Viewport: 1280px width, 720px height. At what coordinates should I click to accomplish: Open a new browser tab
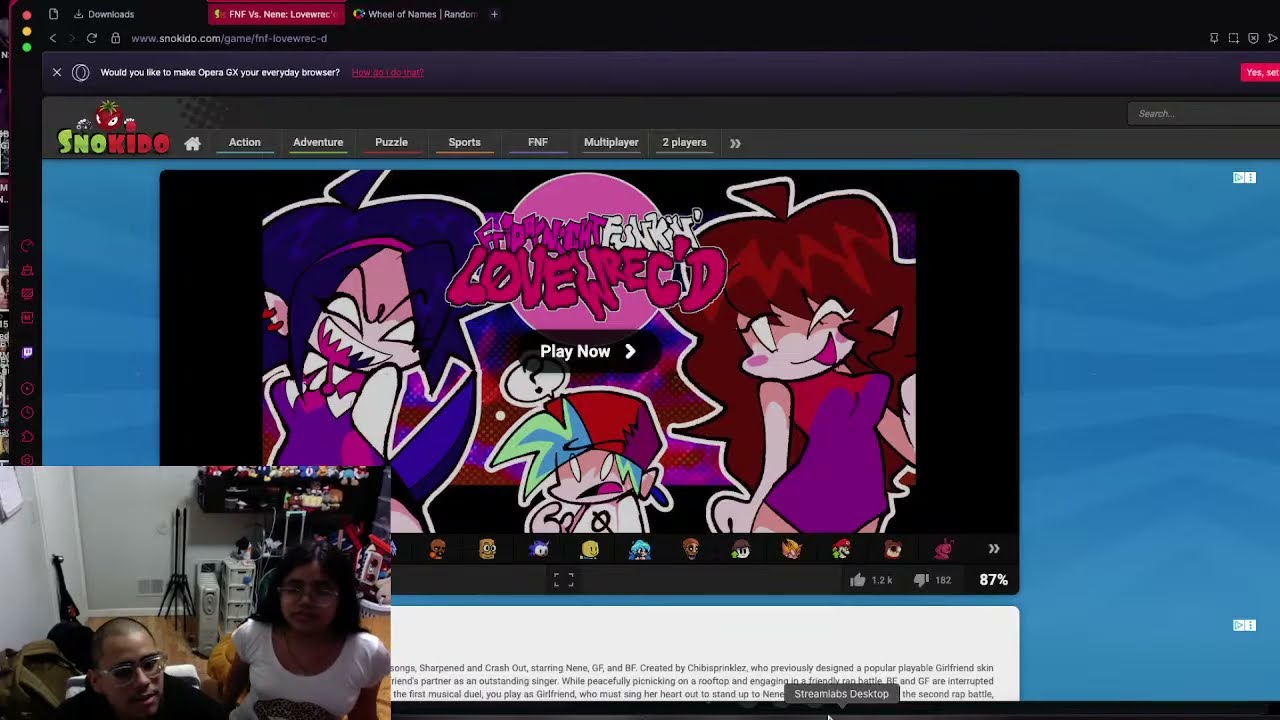pyautogui.click(x=494, y=14)
